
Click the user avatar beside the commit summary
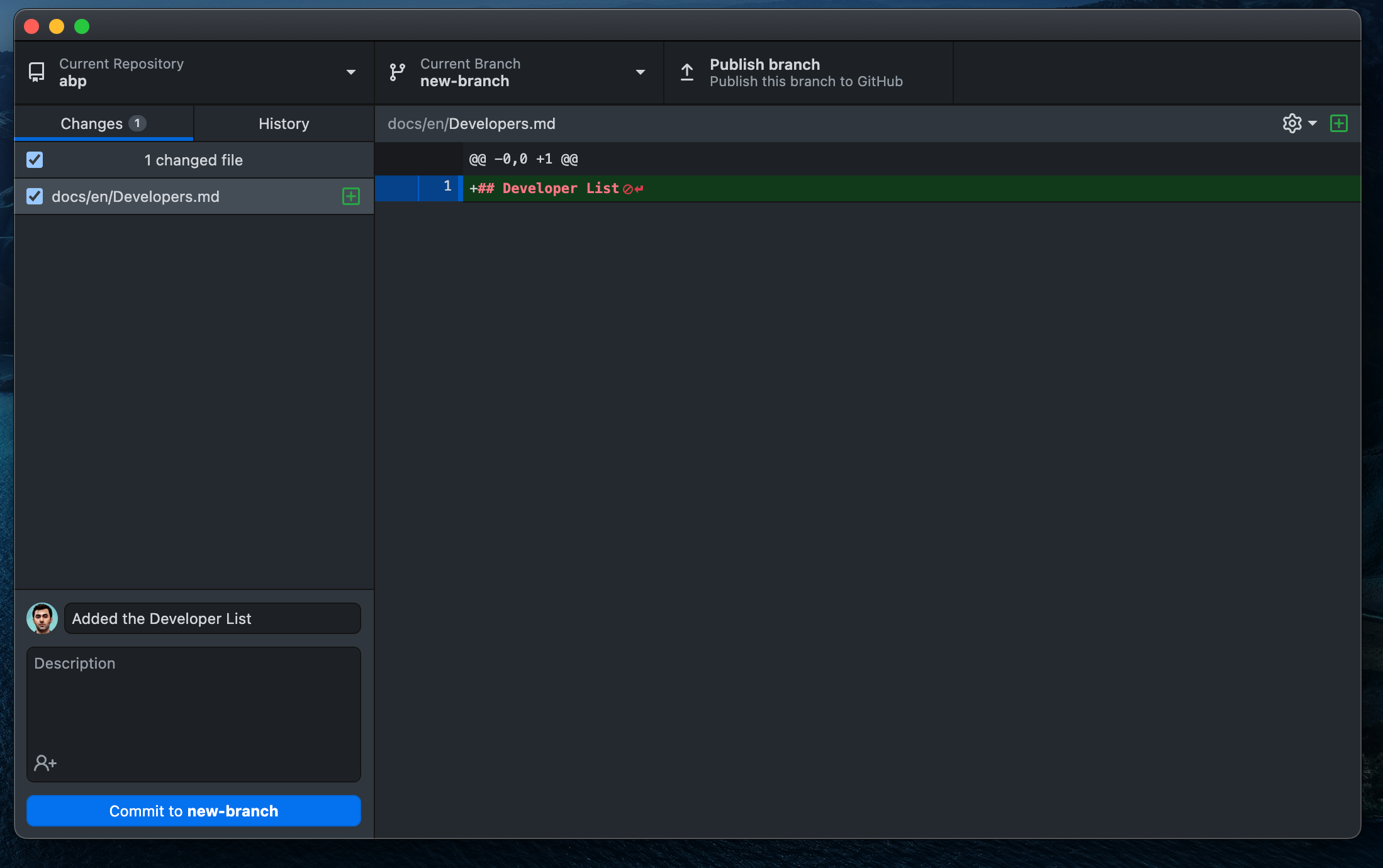42,618
